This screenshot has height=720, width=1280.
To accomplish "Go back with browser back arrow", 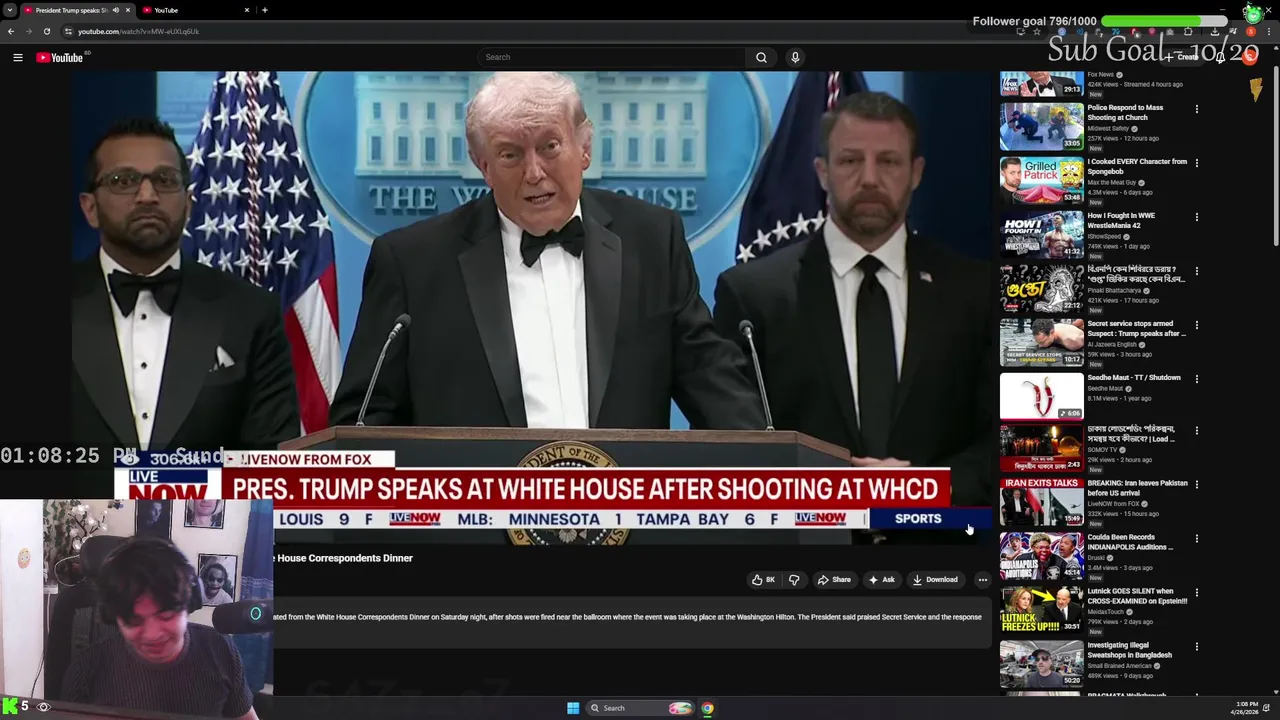I will [x=11, y=31].
